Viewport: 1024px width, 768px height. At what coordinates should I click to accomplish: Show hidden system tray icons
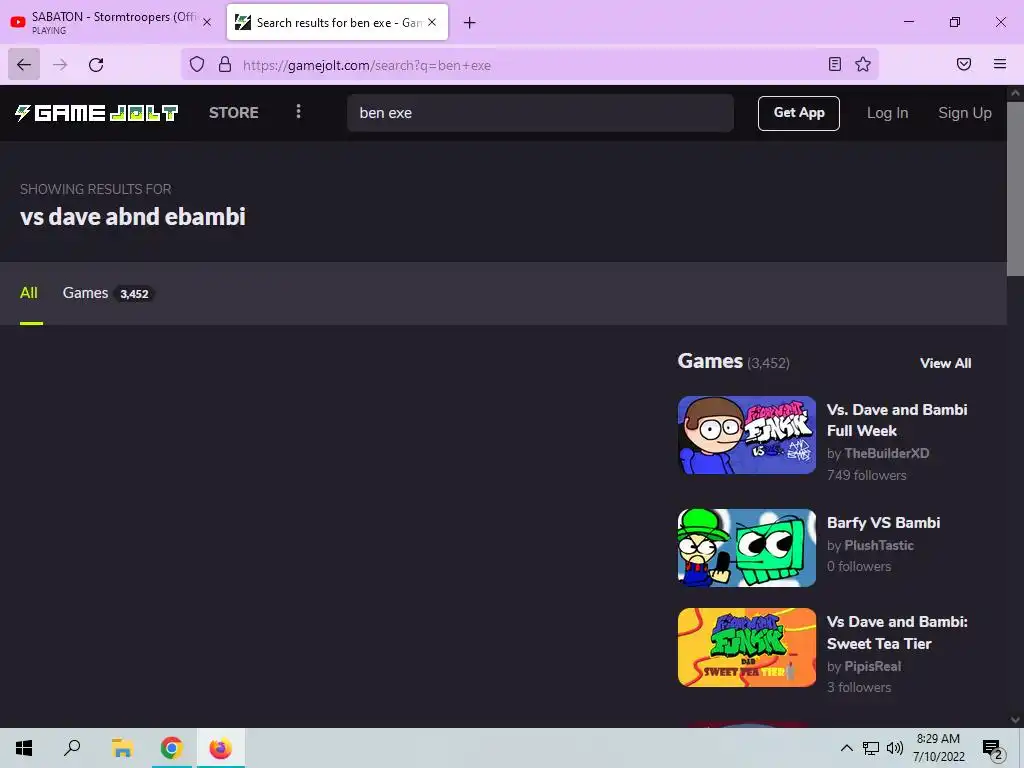tap(846, 748)
